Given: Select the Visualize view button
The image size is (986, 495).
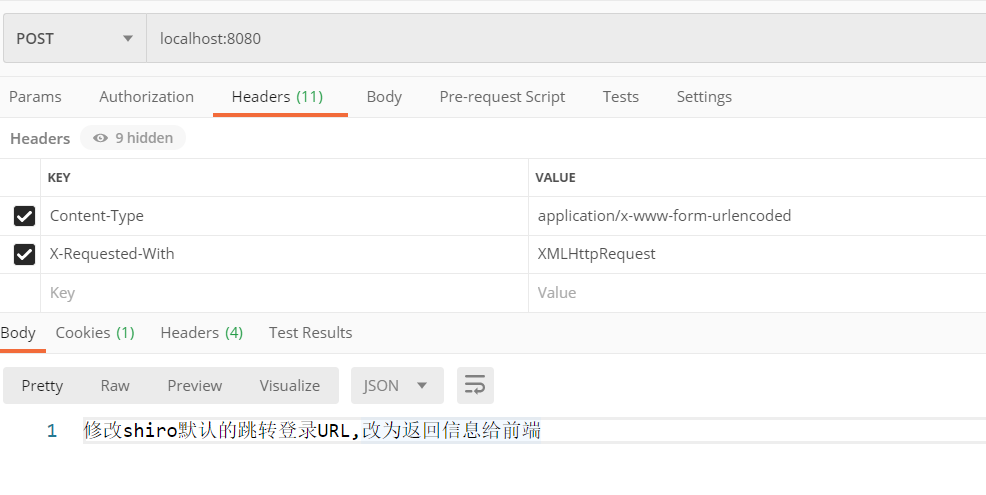Looking at the screenshot, I should pos(290,386).
